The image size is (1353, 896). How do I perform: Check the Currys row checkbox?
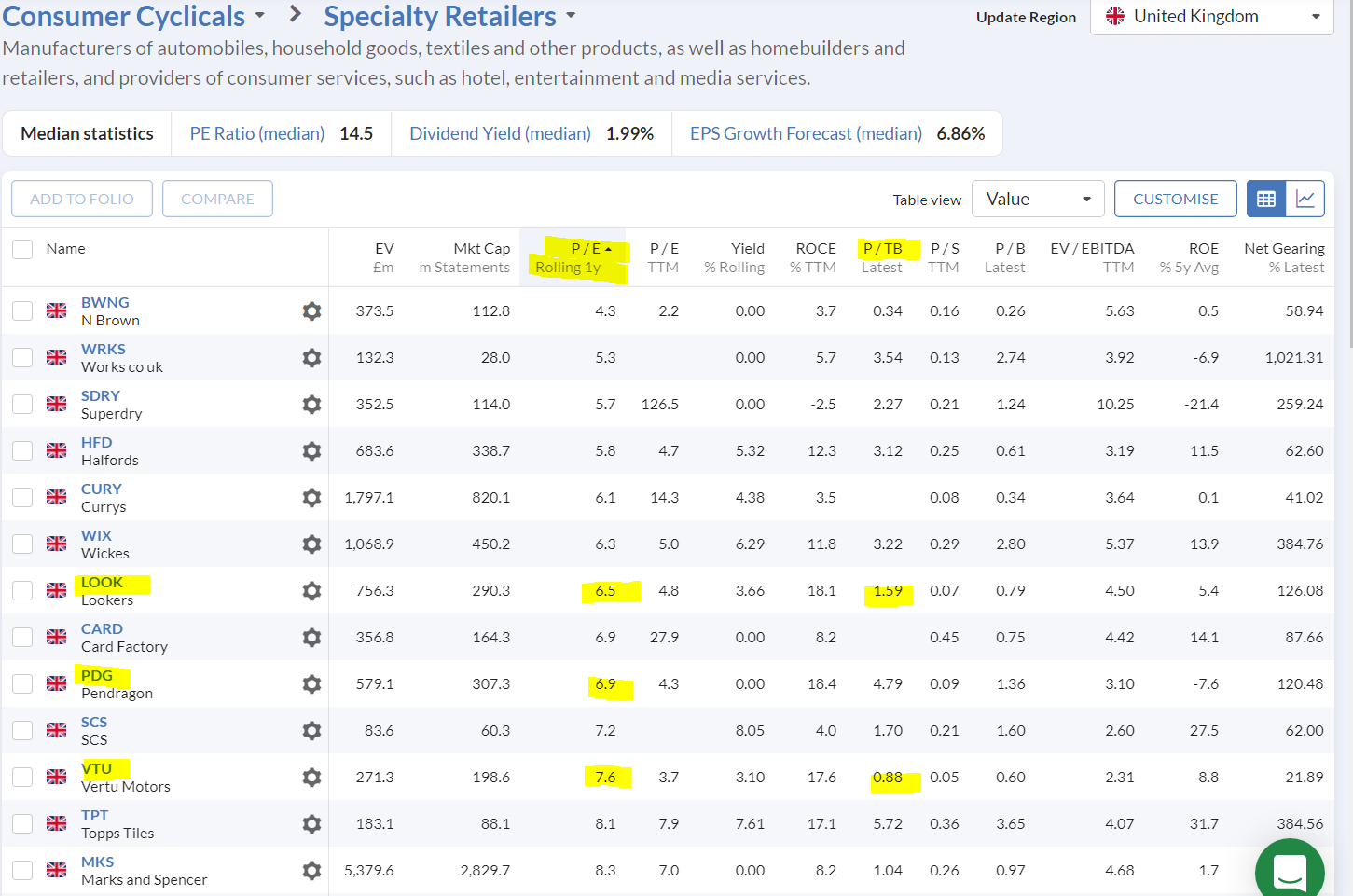pyautogui.click(x=22, y=498)
